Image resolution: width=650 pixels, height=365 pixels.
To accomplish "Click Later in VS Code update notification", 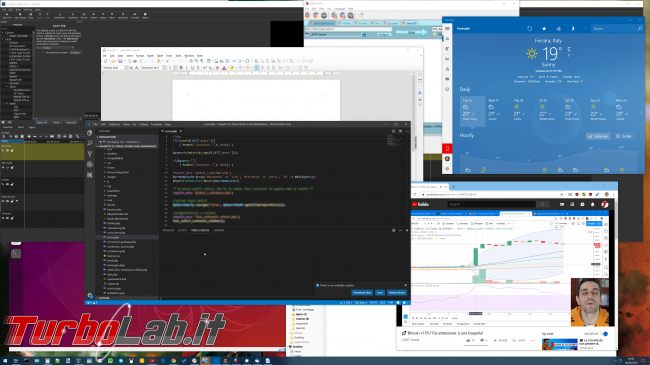I will coord(380,292).
